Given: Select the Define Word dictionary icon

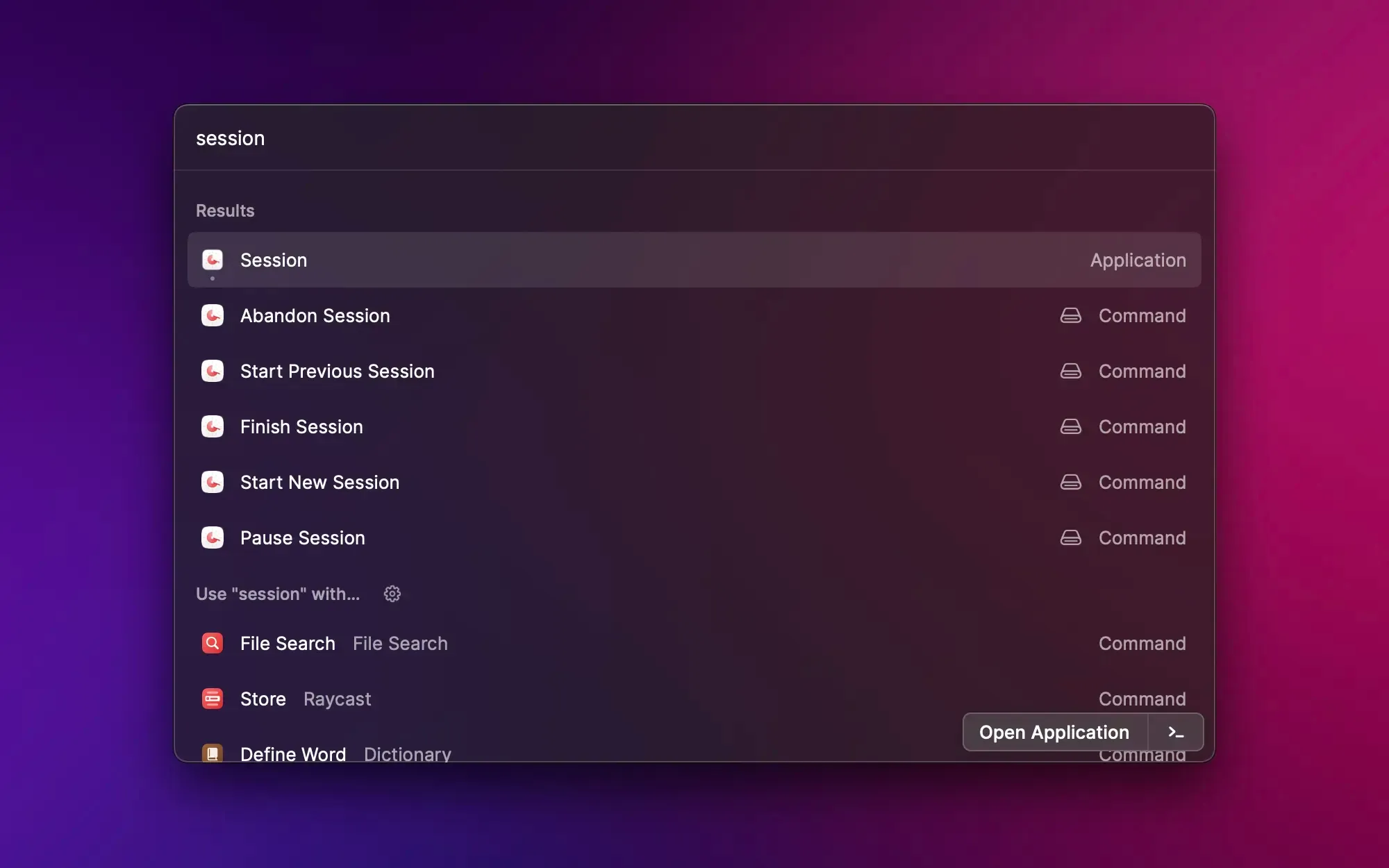Looking at the screenshot, I should [x=213, y=753].
